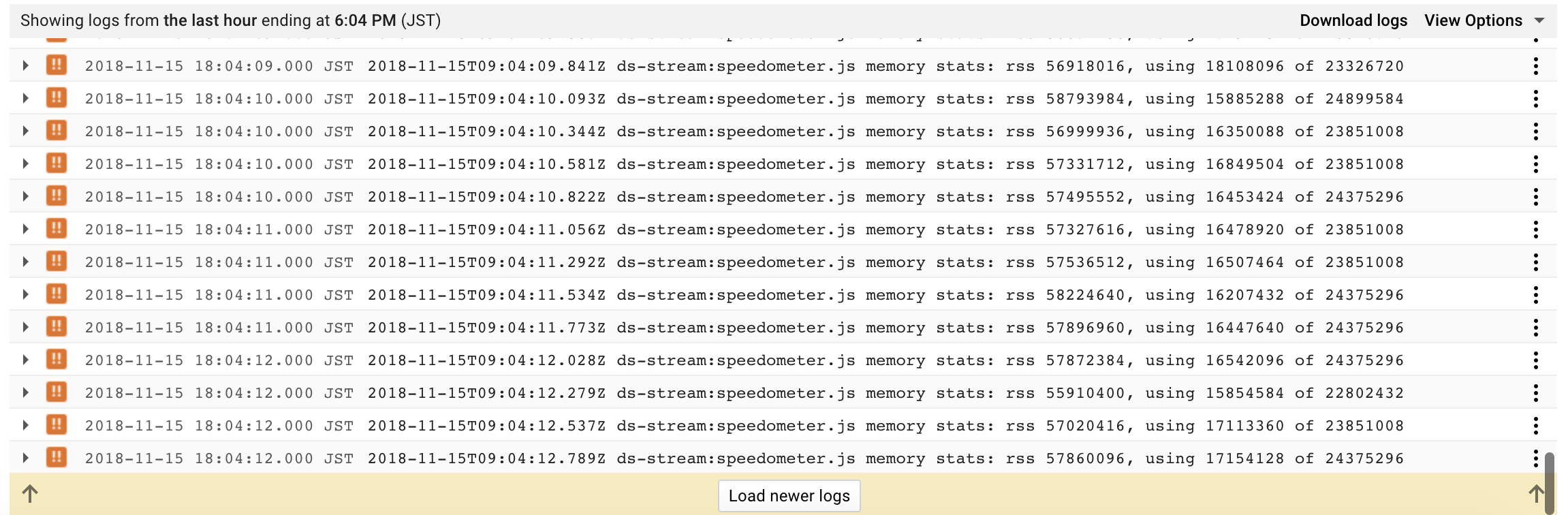Click the scroll-up arrow icon at bottom left
The width and height of the screenshot is (1568, 515).
pos(30,494)
